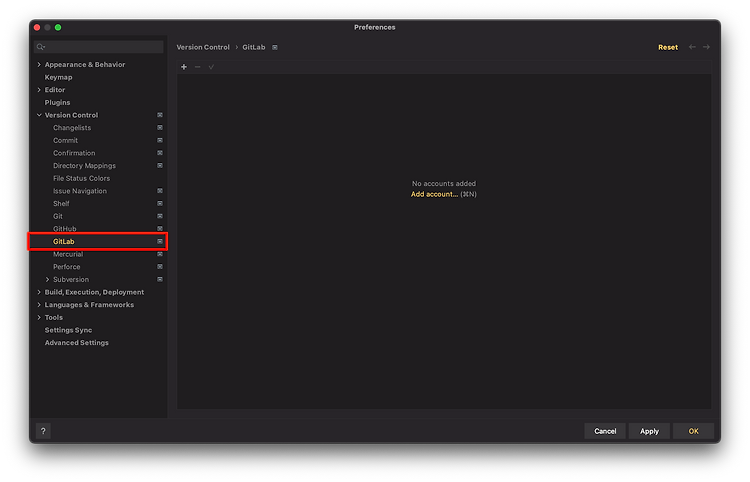This screenshot has height=482, width=750.
Task: Select GitHub settings page
Action: click(x=65, y=229)
